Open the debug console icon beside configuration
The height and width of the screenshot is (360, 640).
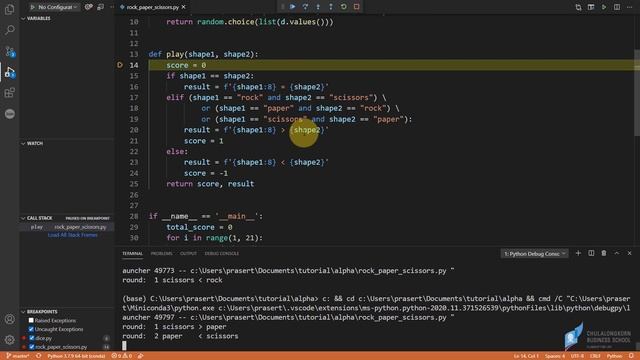tap(100, 7)
